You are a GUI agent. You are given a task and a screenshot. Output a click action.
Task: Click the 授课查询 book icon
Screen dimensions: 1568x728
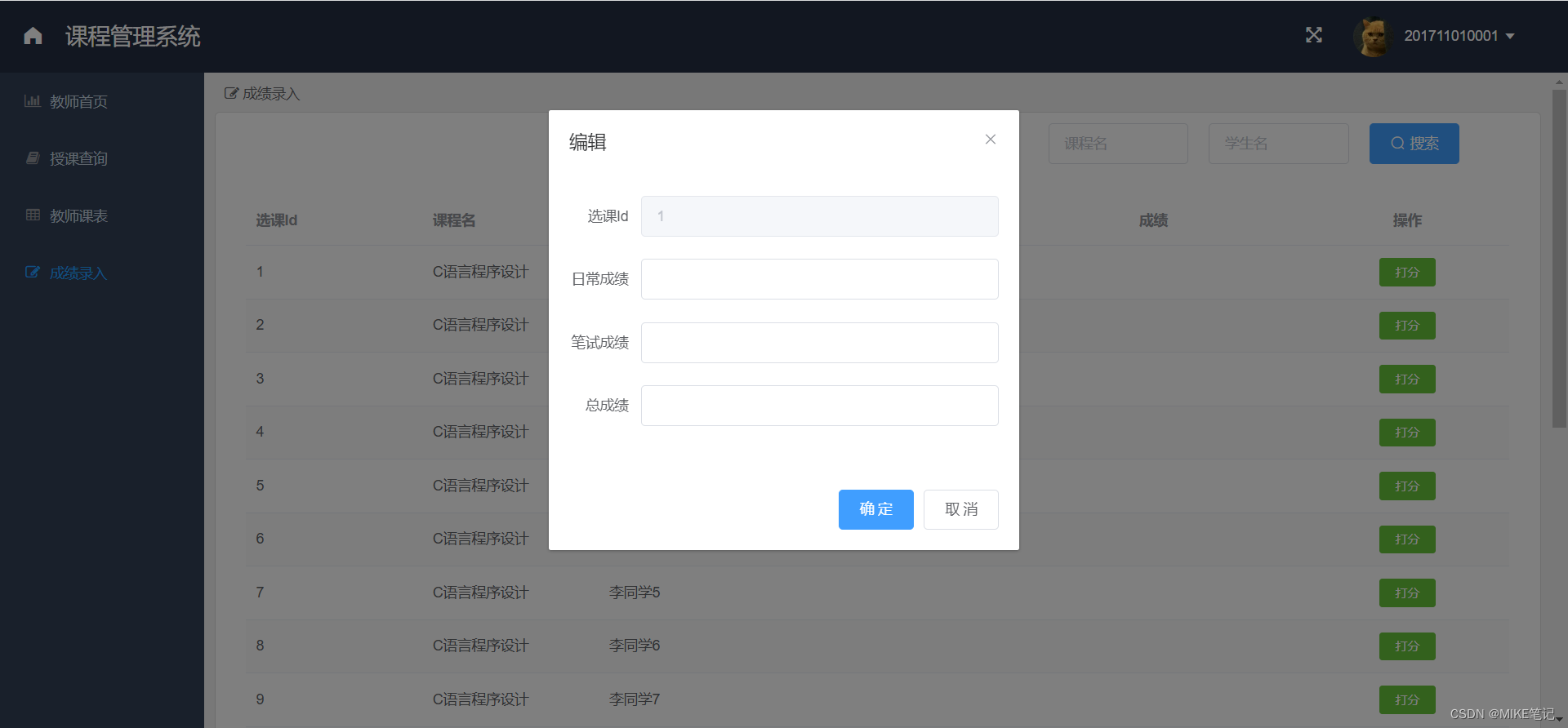click(33, 158)
